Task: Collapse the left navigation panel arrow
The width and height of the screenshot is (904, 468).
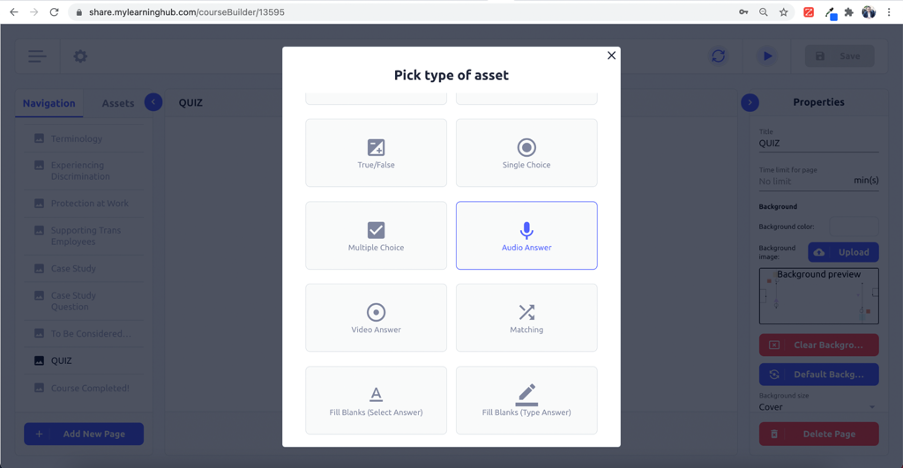Action: click(x=153, y=102)
